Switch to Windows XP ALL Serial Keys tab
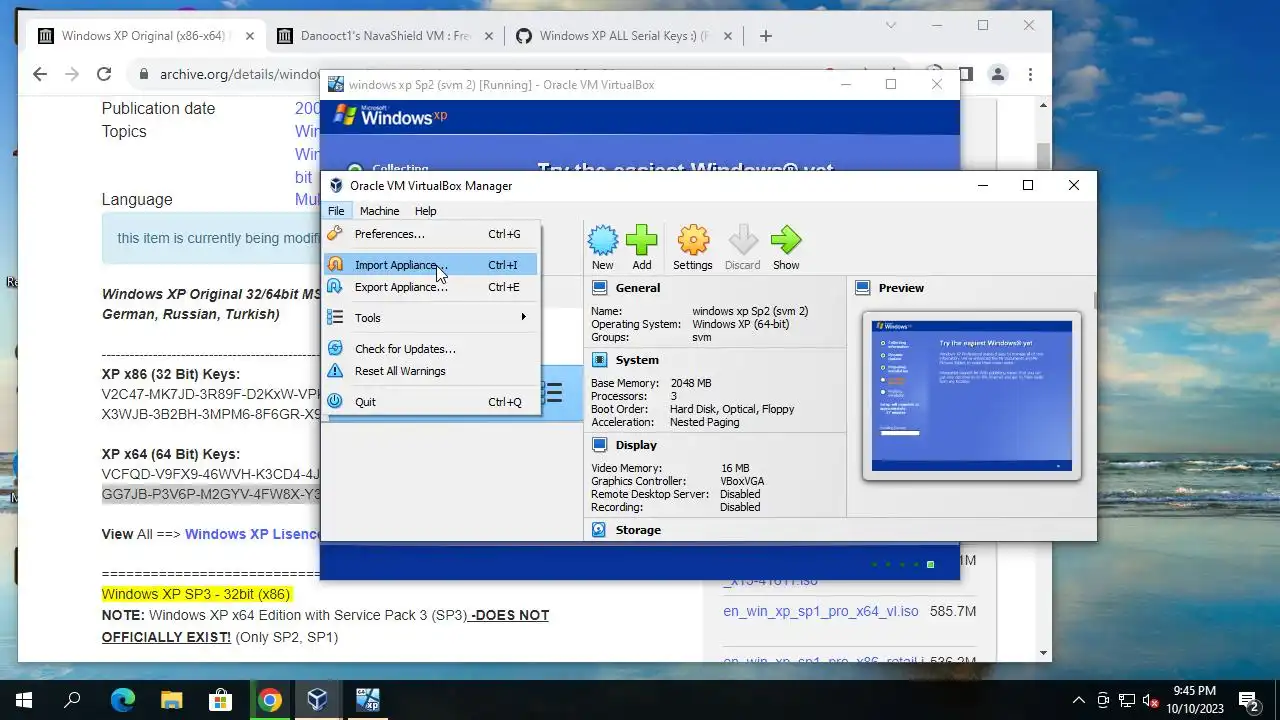 coord(624,36)
